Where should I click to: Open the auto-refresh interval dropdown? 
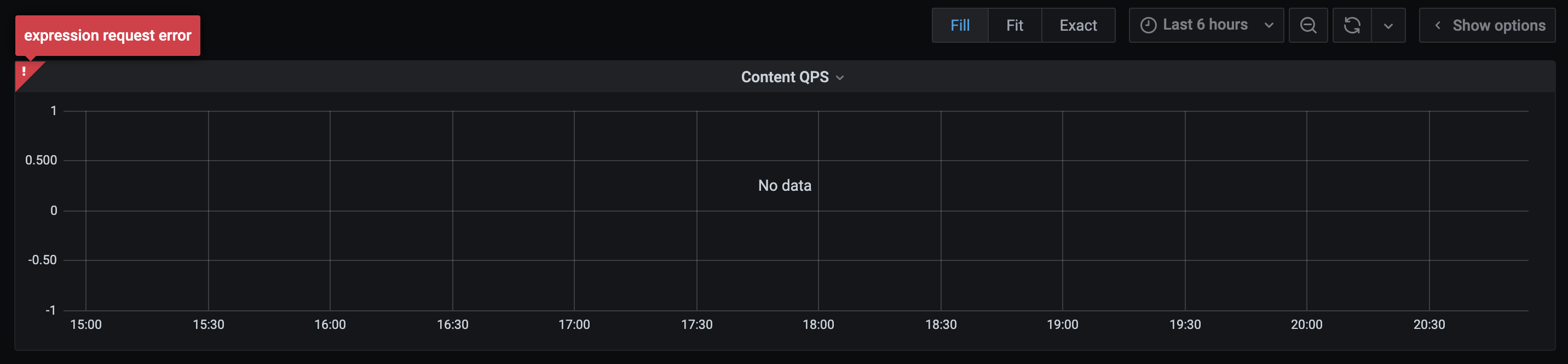(x=1388, y=25)
